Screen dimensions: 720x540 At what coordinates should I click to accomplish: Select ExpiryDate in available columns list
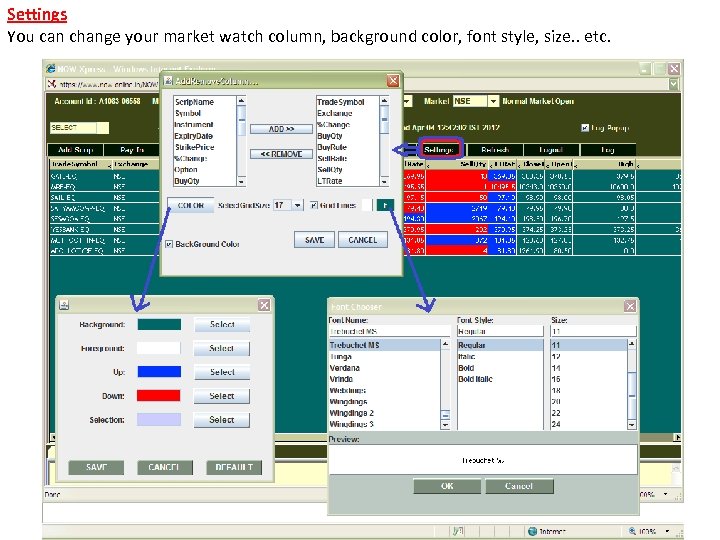(x=193, y=136)
